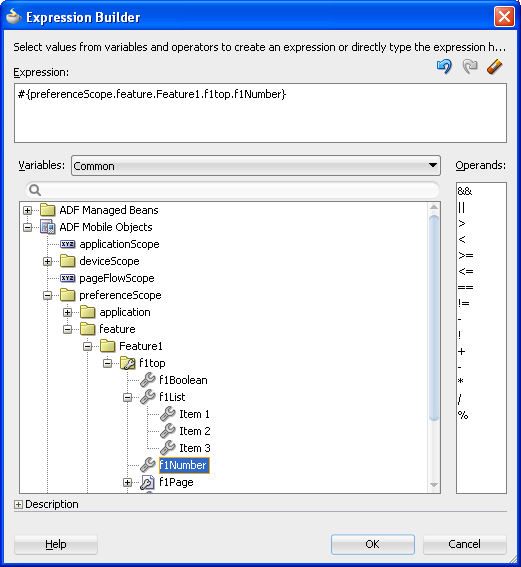Image resolution: width=521 pixels, height=567 pixels.
Task: Click the f1top preference folder icon
Action: [128, 363]
